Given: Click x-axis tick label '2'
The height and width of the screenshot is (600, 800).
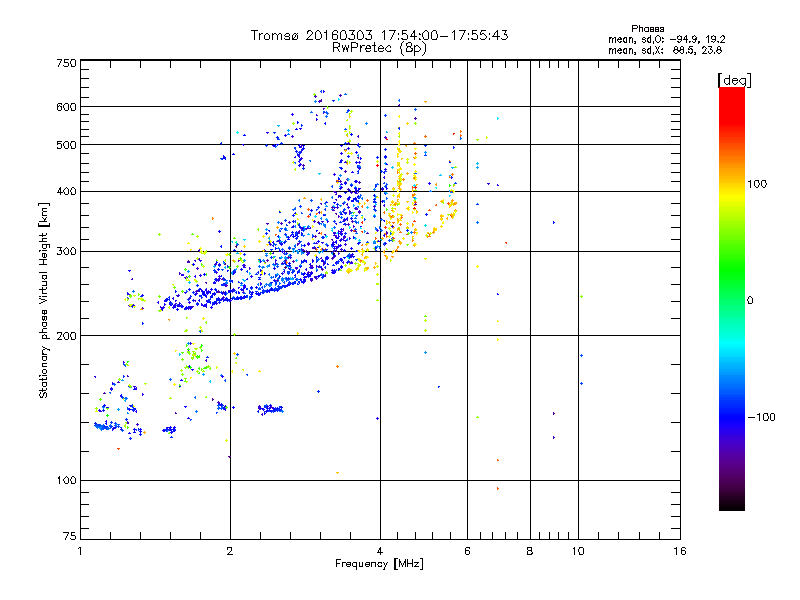Looking at the screenshot, I should 230,551.
